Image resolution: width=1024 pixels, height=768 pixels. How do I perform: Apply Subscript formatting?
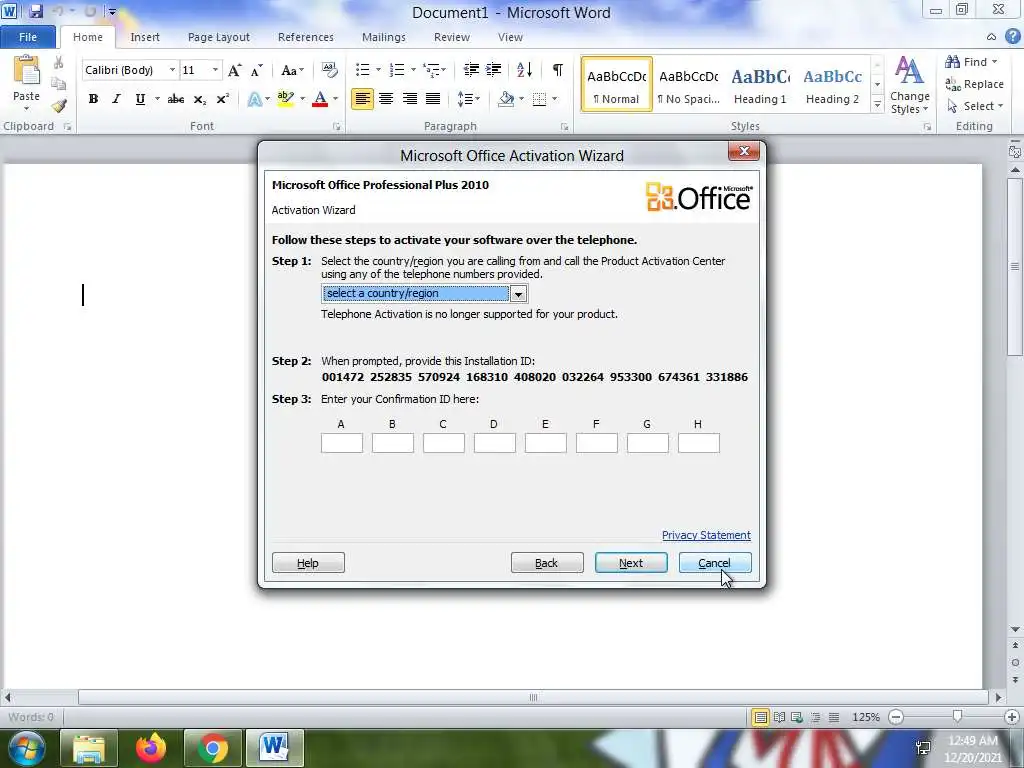pos(200,99)
